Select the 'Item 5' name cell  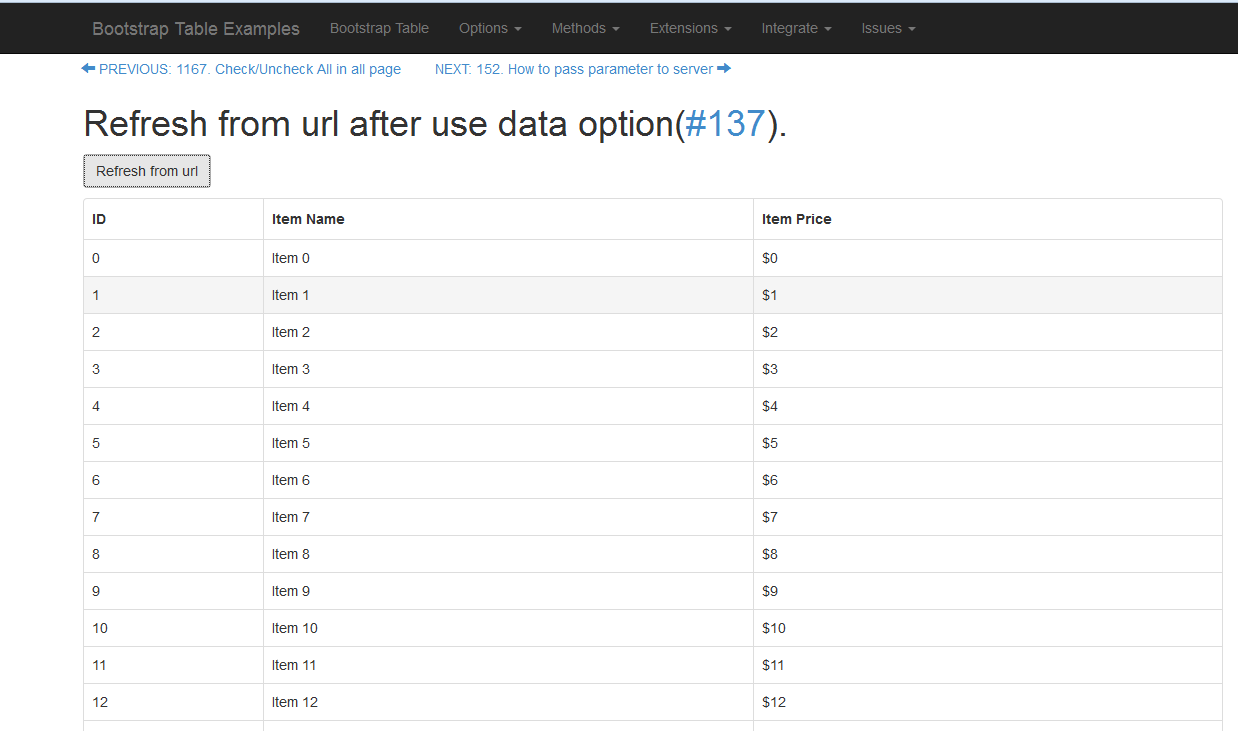[x=509, y=443]
